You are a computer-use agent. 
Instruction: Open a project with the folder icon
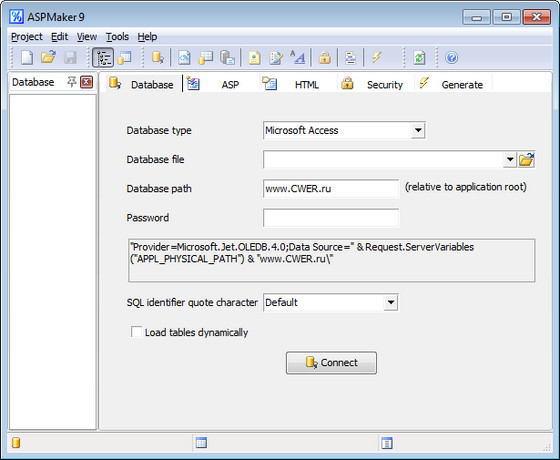coord(48,58)
